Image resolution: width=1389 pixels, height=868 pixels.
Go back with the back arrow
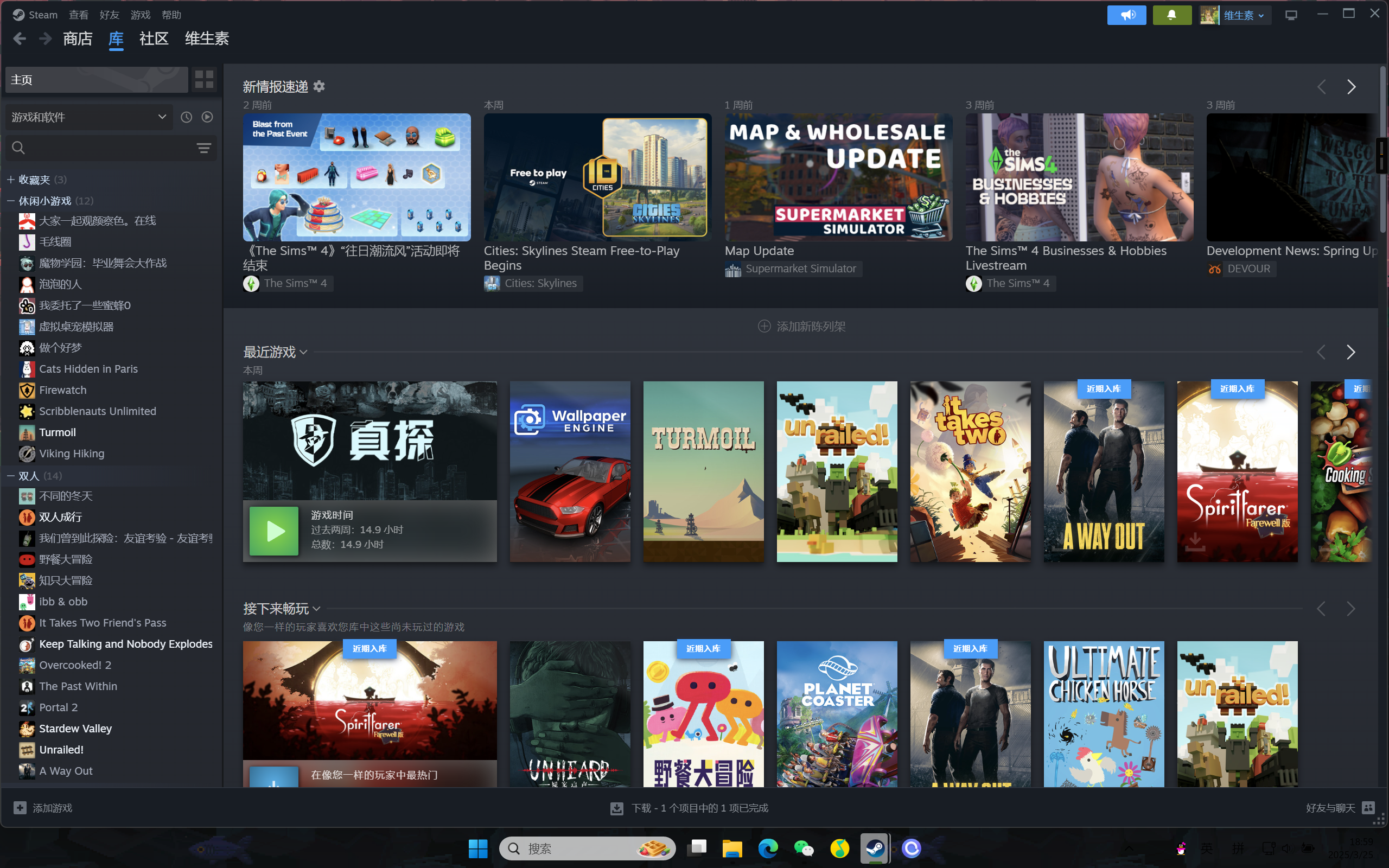20,39
